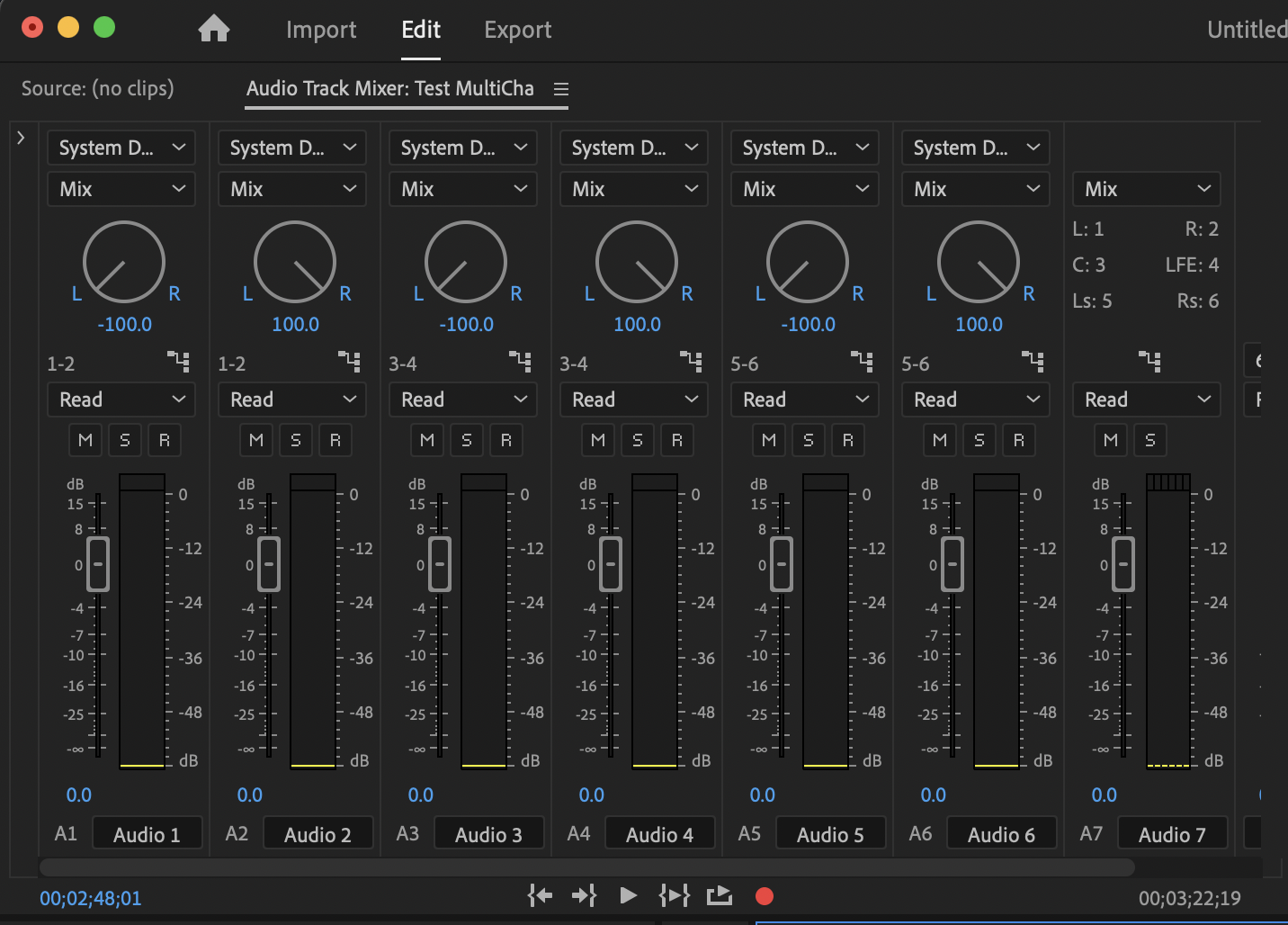Open System D... input dropdown on Audio 1
Viewport: 1288px width, 925px height.
[x=121, y=148]
